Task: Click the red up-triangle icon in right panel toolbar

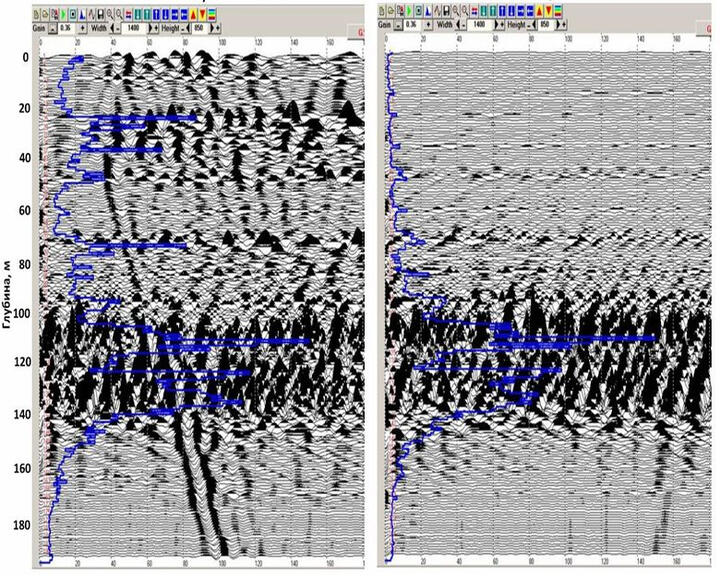Action: pyautogui.click(x=539, y=10)
